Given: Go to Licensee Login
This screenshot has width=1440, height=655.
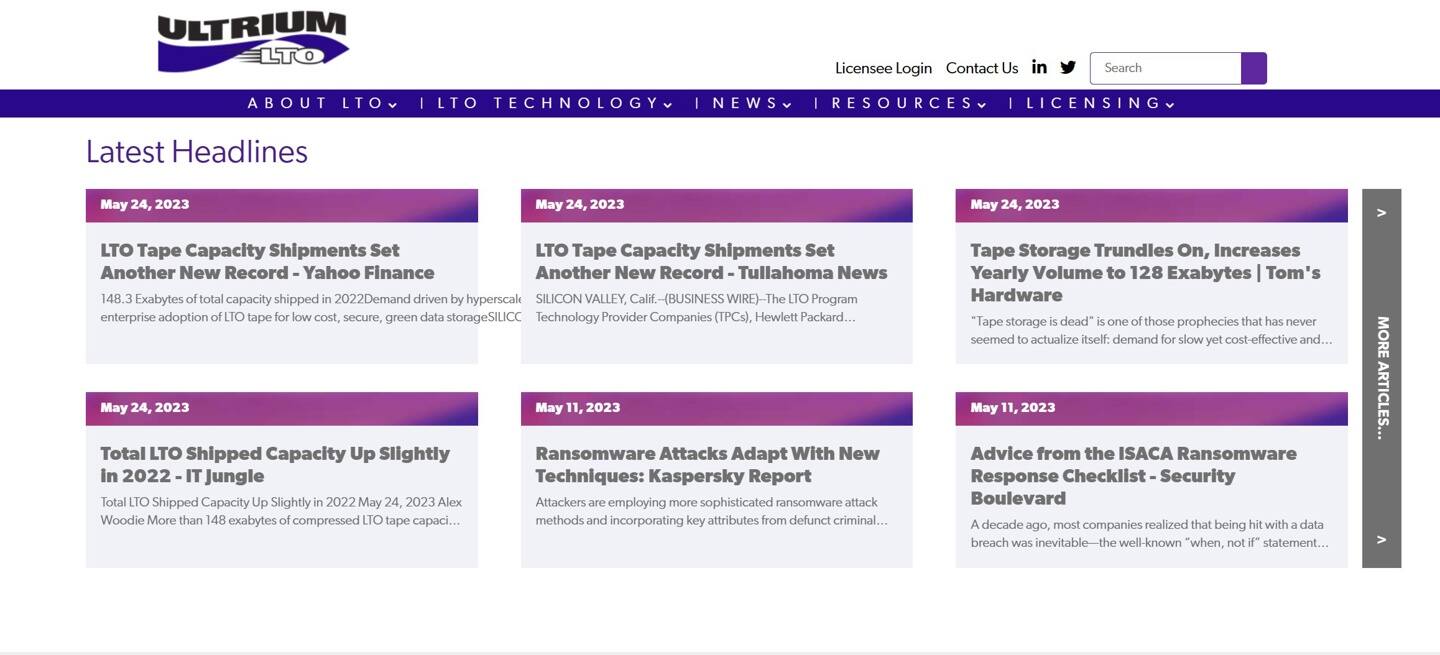Looking at the screenshot, I should (x=883, y=68).
